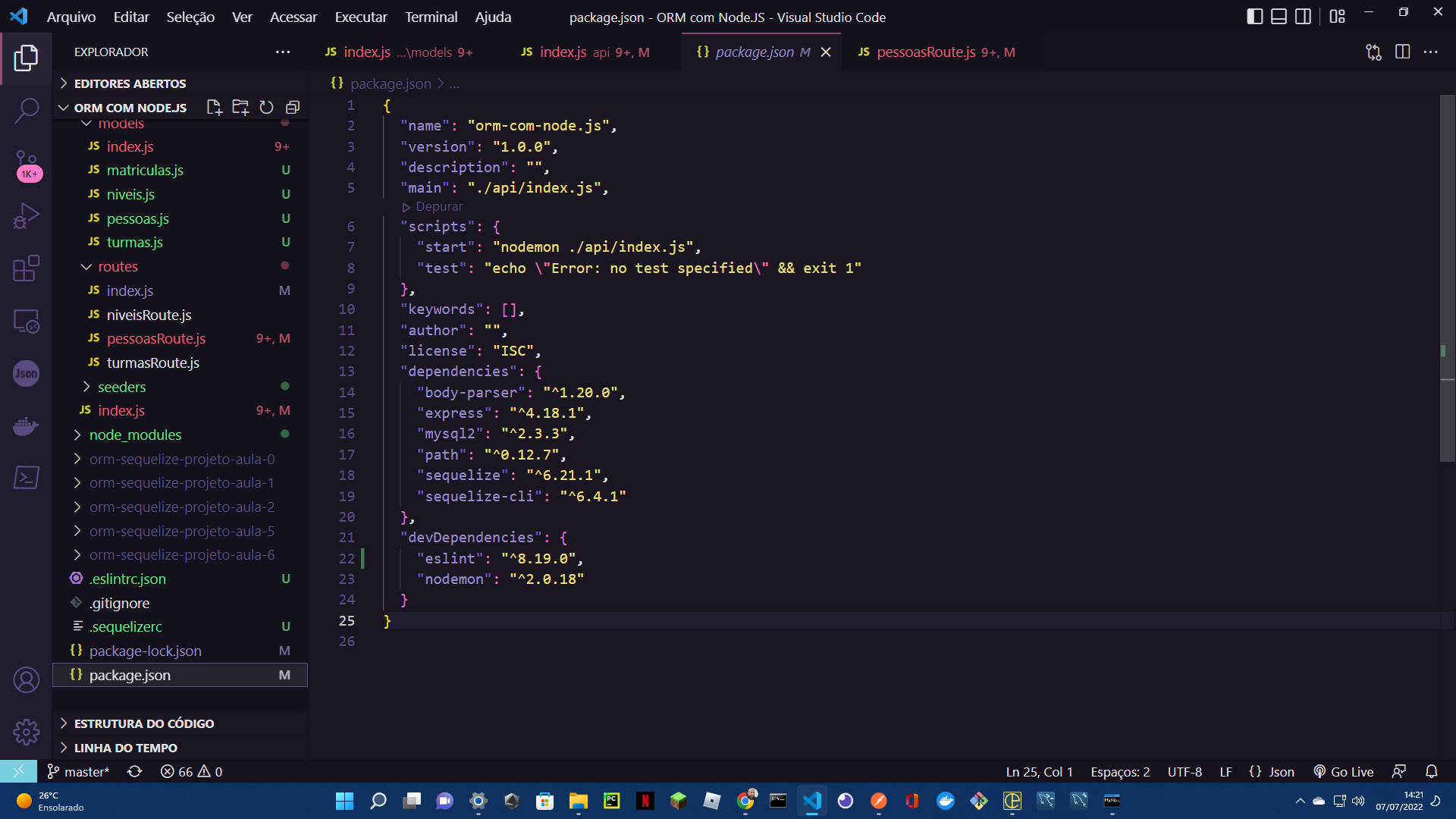Open the Json extension view
Viewport: 1456px width, 819px height.
[x=26, y=373]
